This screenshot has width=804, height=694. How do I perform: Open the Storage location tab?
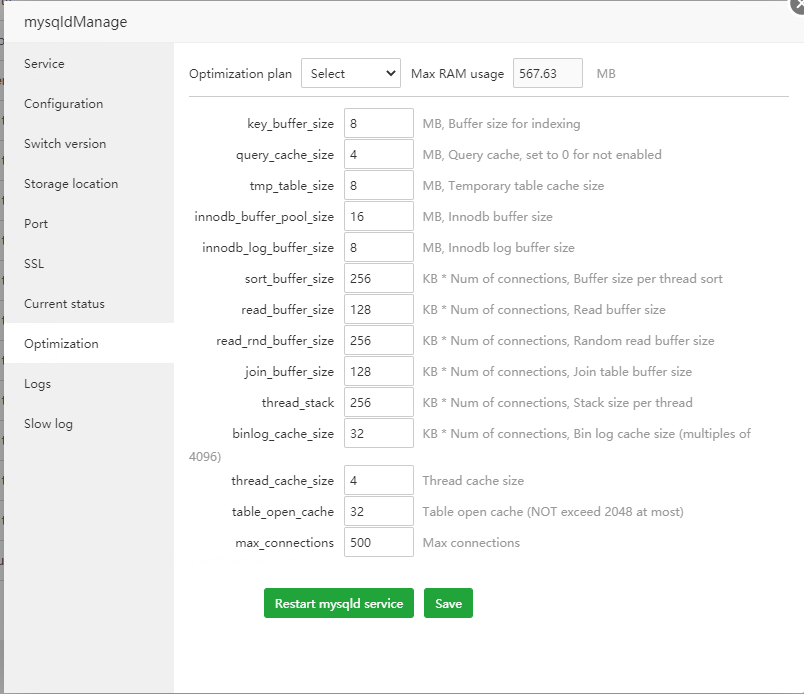click(x=71, y=184)
